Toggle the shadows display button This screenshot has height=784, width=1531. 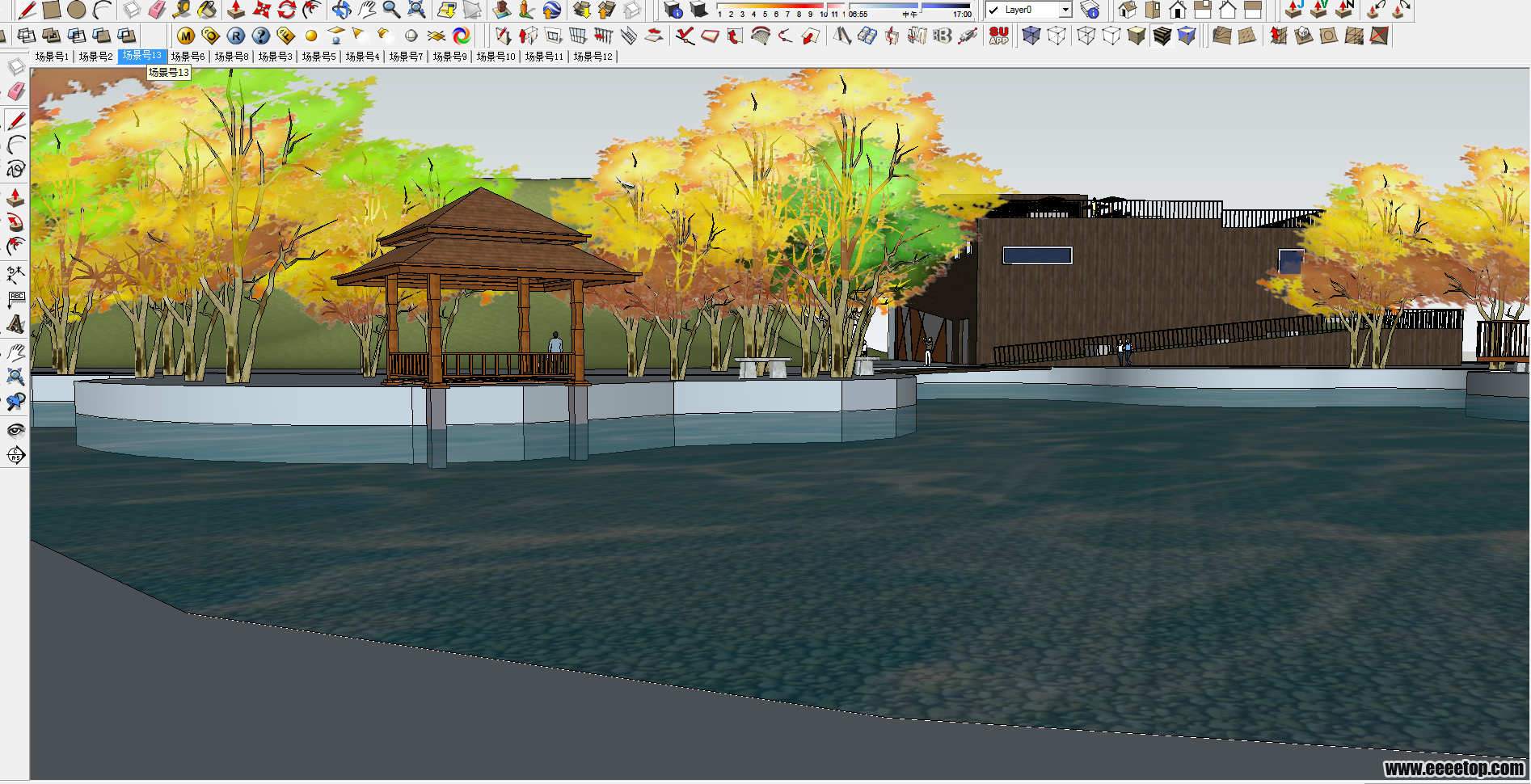click(x=698, y=10)
